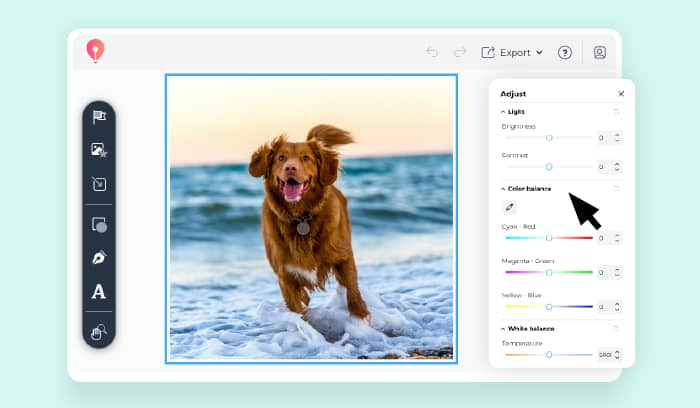
Task: Click the Yellow - Blue value field
Action: 604,307
